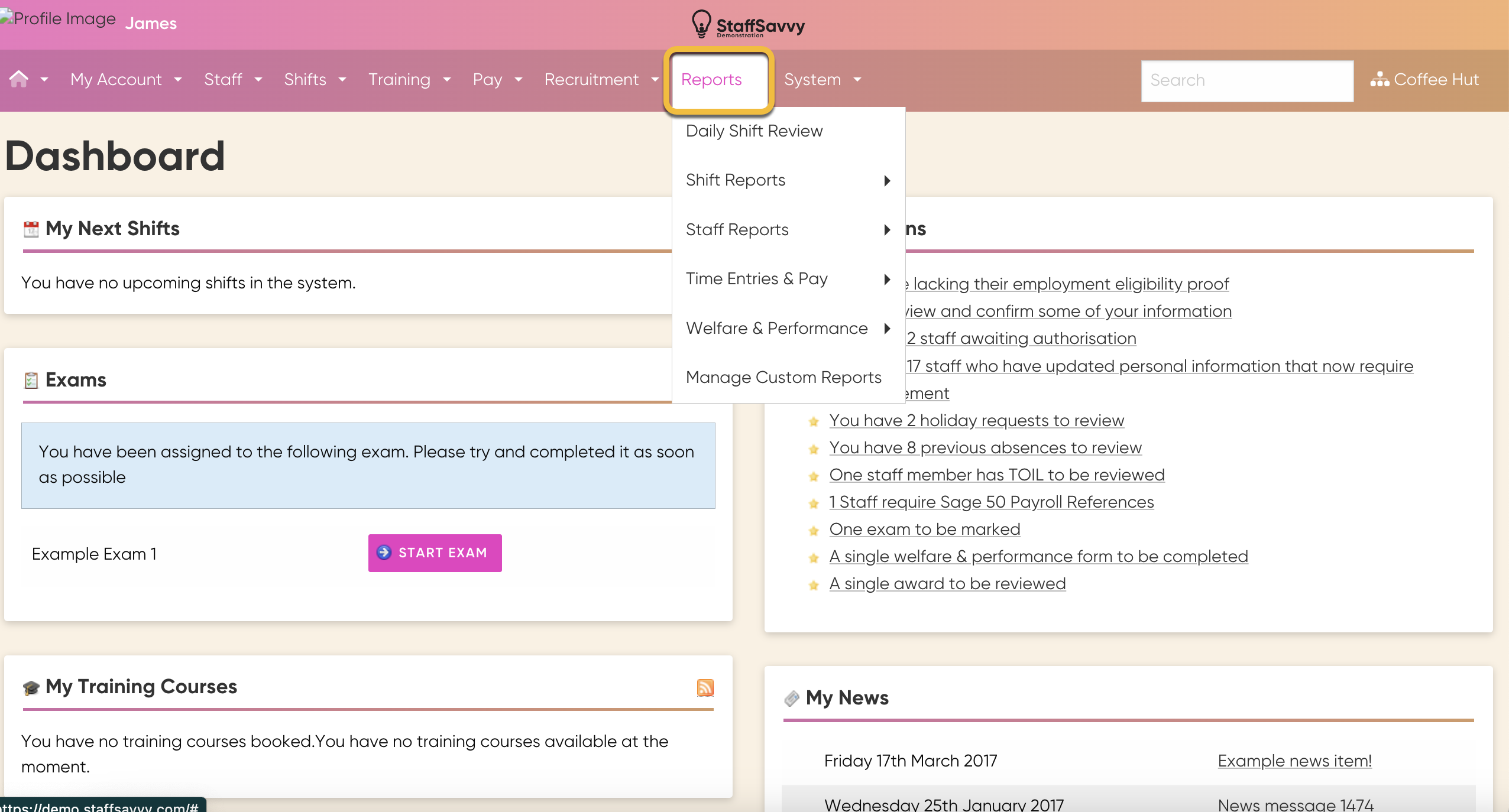The image size is (1509, 812).
Task: Open Sage 50 Payroll References link
Action: [992, 502]
